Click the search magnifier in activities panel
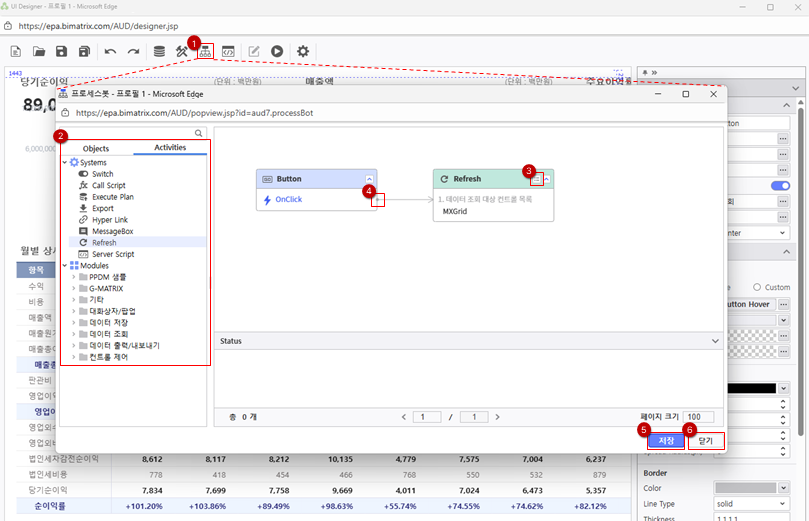Image resolution: width=809 pixels, height=521 pixels. 199,133
